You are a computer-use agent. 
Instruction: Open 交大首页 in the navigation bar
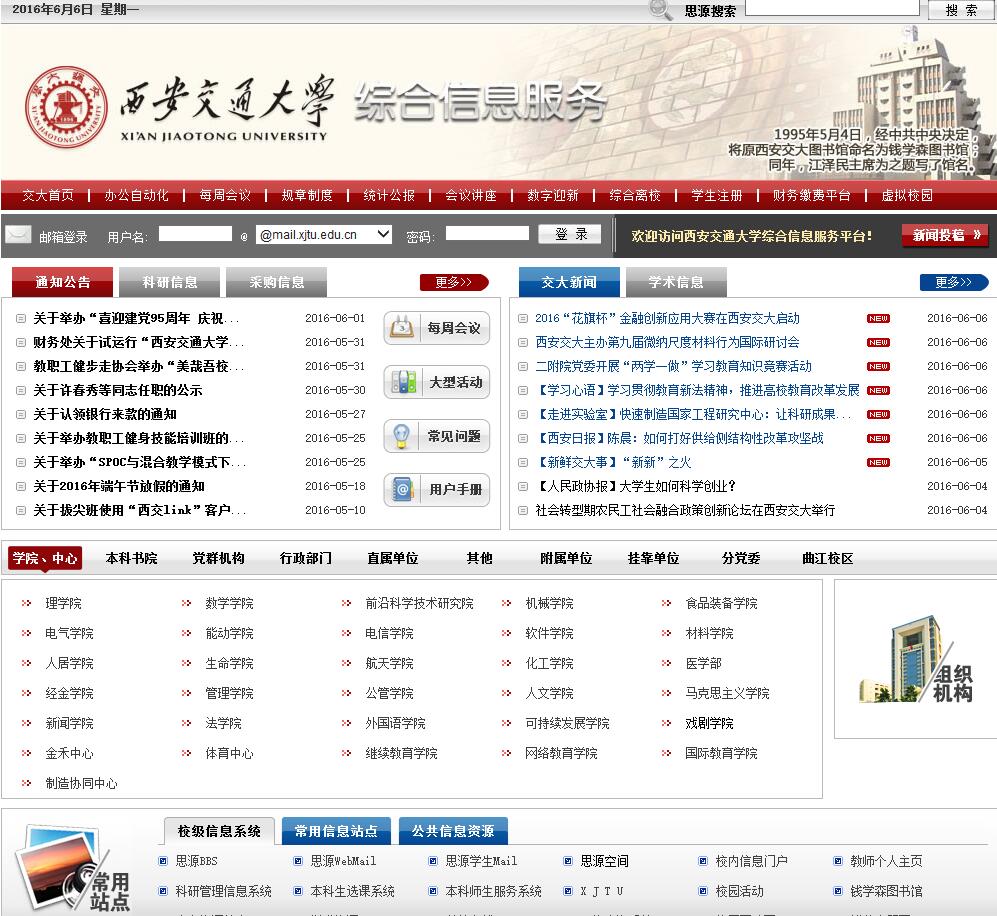coord(48,195)
